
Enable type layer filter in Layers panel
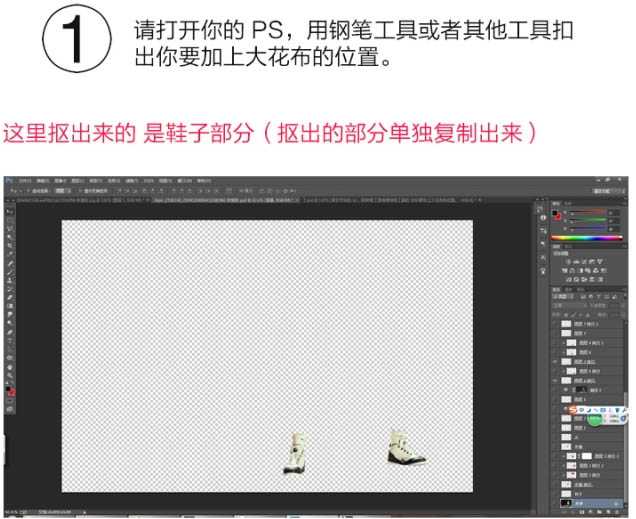coord(598,296)
